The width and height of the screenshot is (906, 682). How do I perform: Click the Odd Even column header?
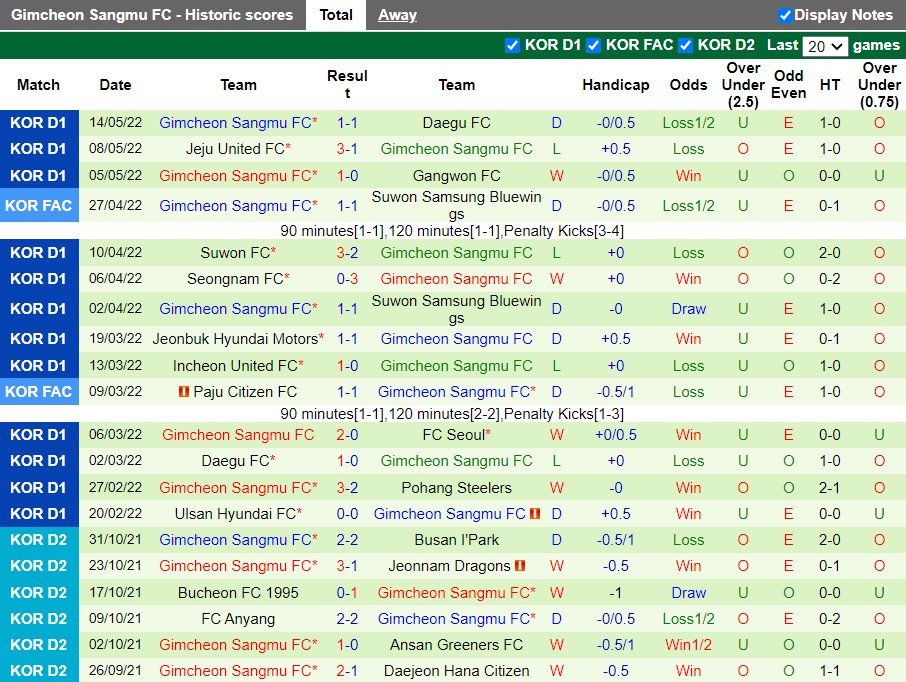point(789,84)
